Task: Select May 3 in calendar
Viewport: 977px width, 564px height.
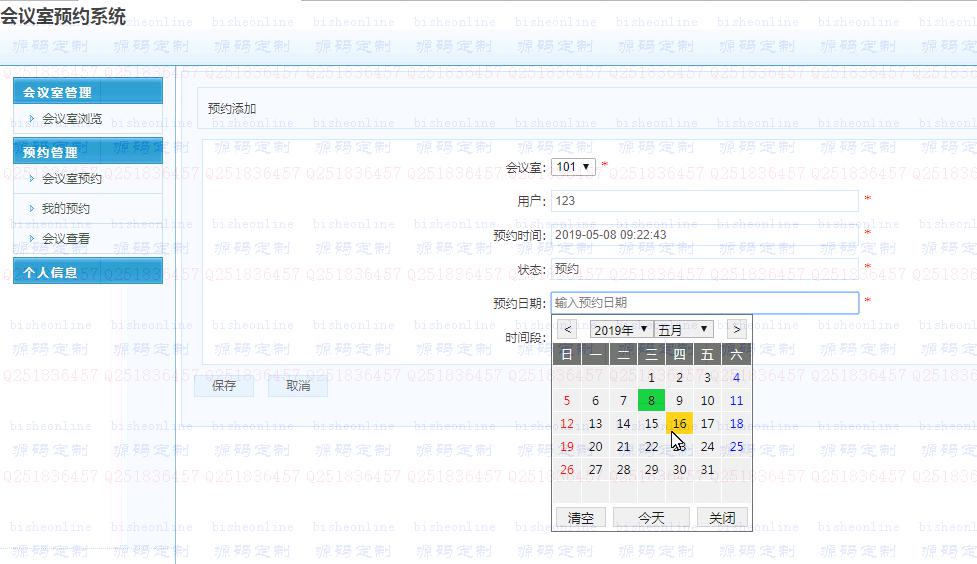Action: point(707,378)
